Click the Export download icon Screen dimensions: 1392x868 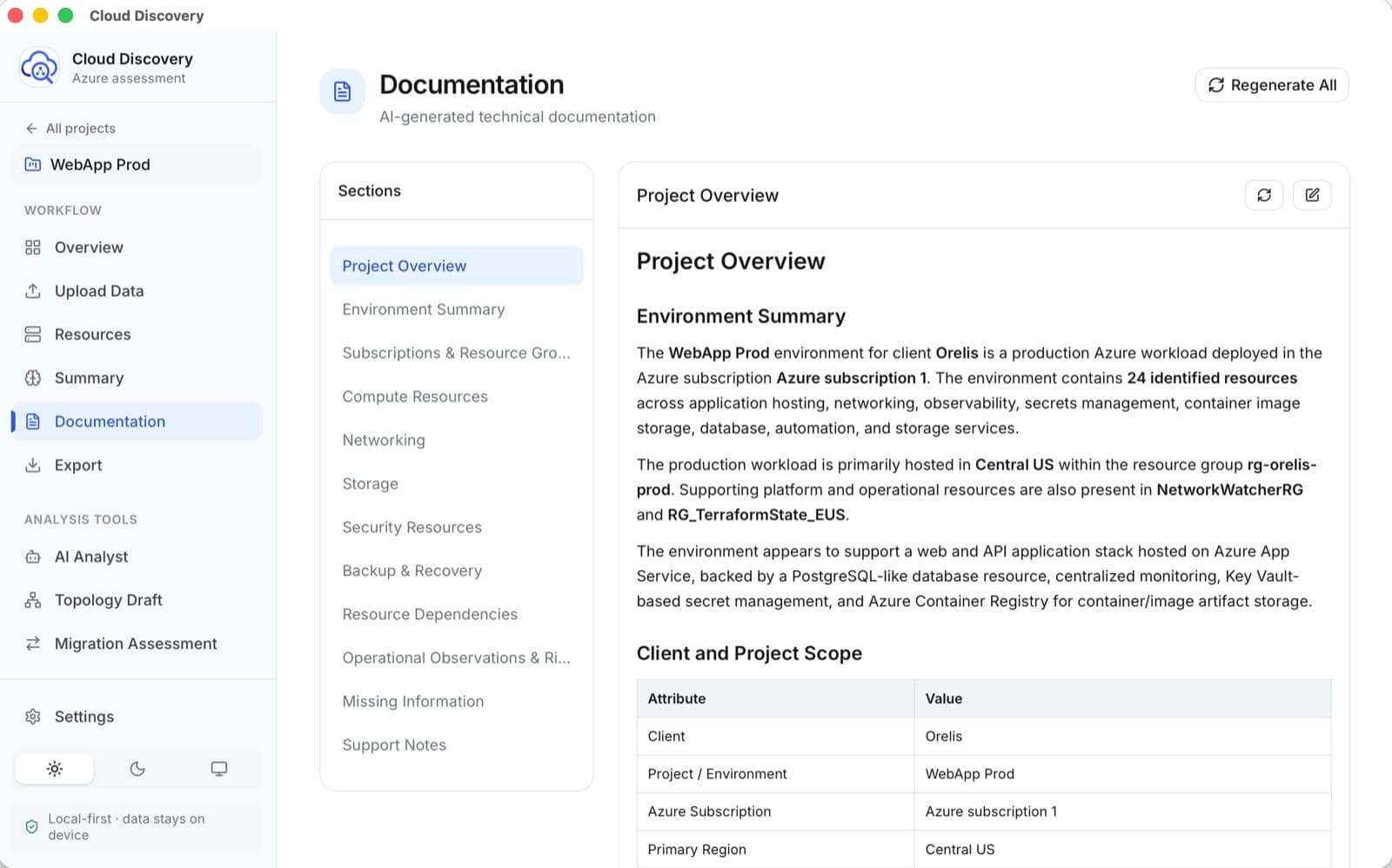point(33,465)
